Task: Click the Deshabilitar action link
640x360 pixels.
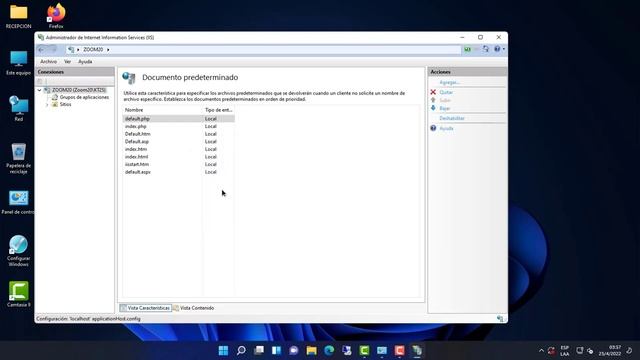Action: tap(452, 118)
